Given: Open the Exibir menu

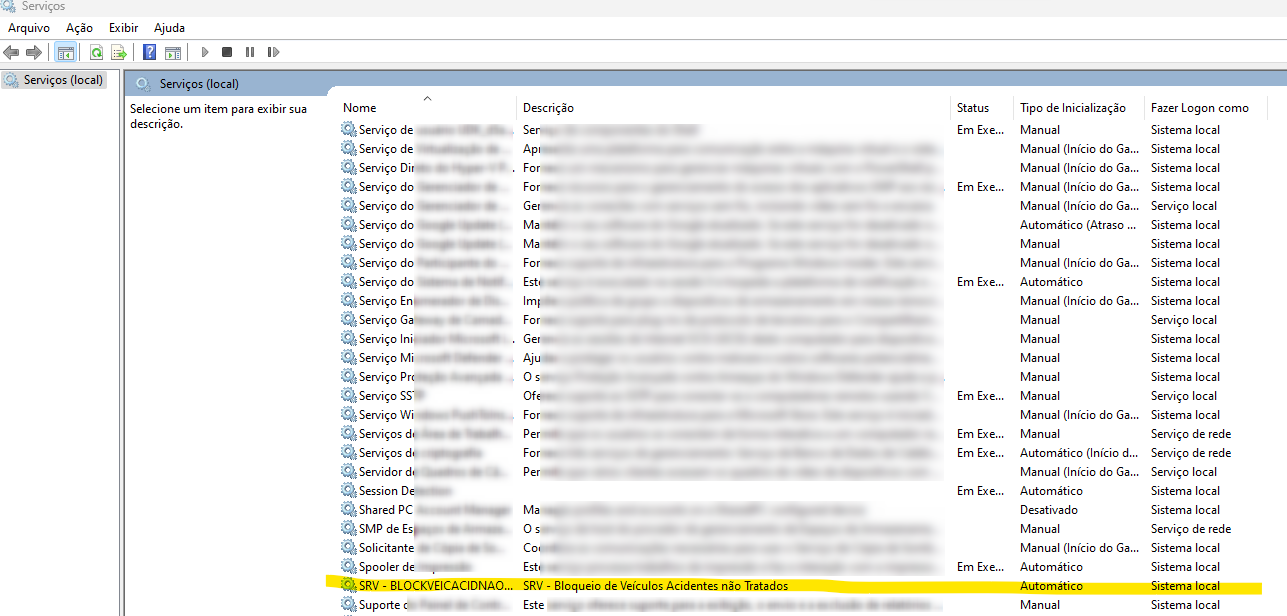Looking at the screenshot, I should pyautogui.click(x=124, y=28).
